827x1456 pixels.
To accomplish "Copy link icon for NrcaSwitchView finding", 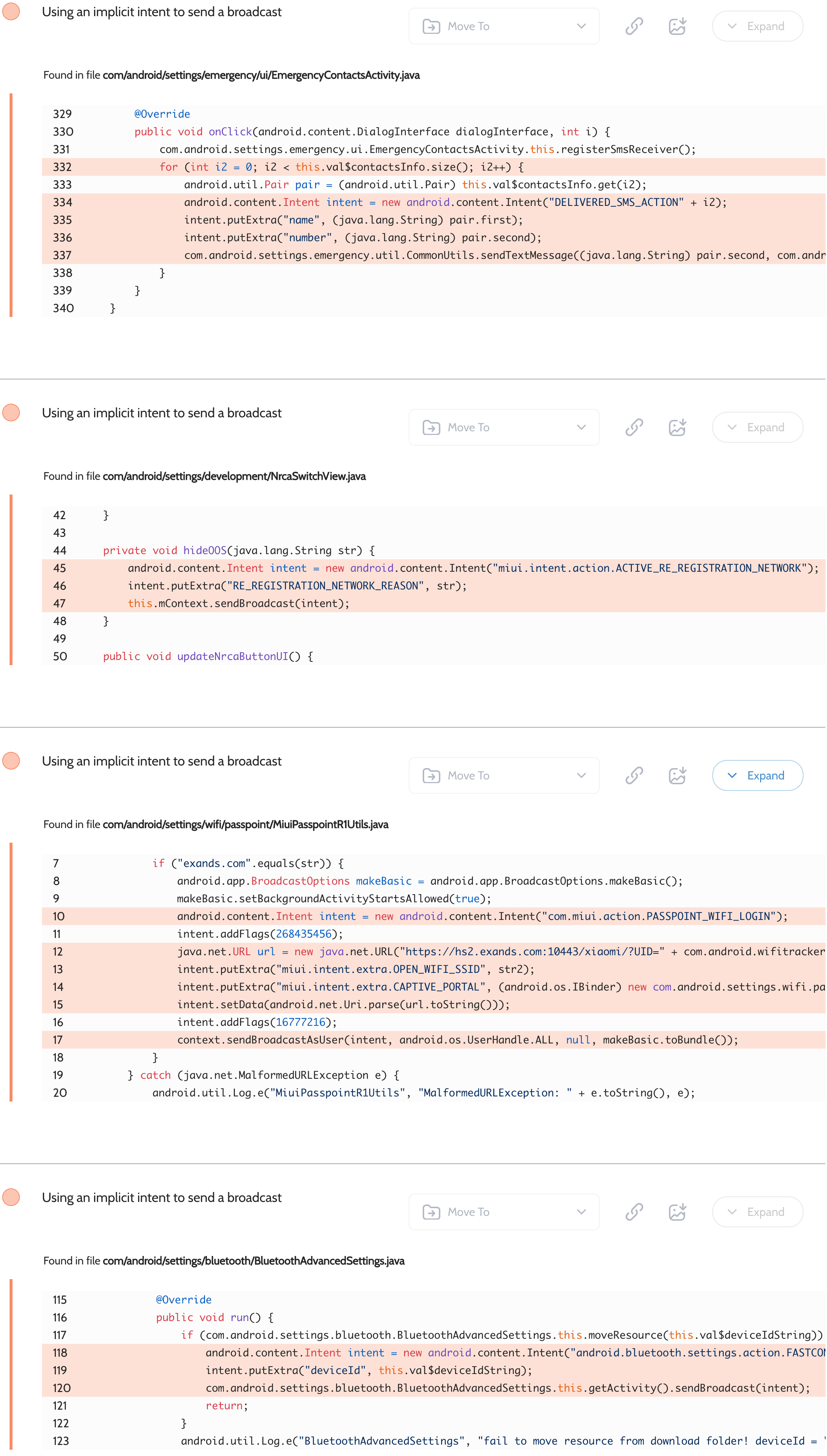I will tap(634, 427).
